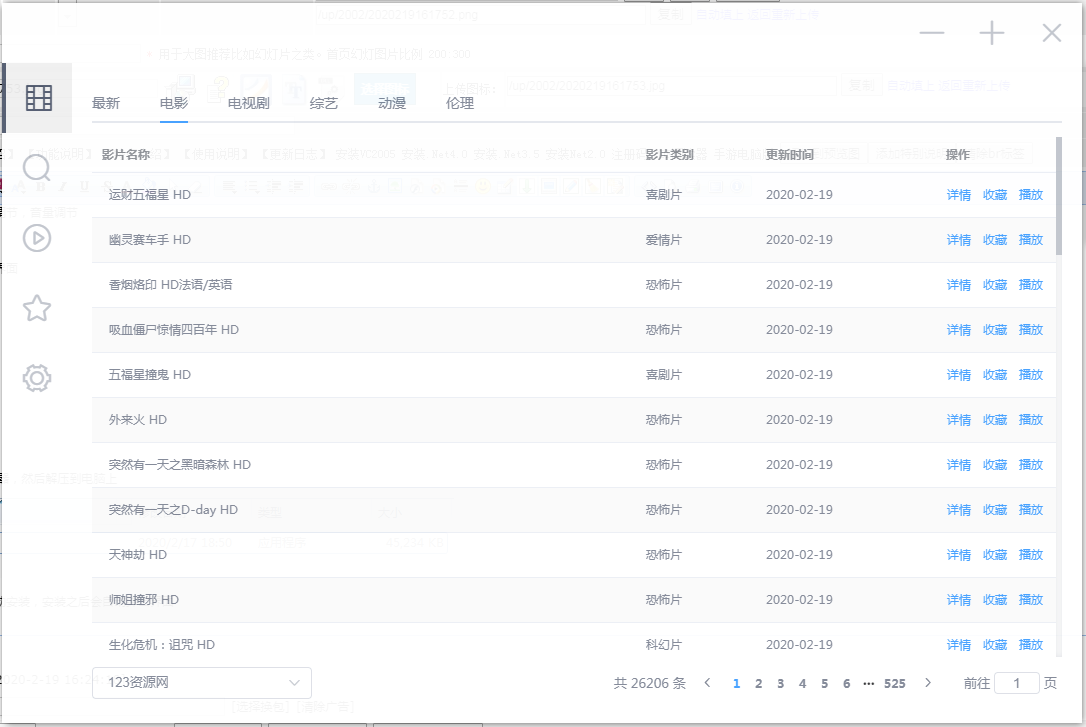1086x727 pixels.
Task: Open settings gear icon in sidebar
Action: pos(37,378)
